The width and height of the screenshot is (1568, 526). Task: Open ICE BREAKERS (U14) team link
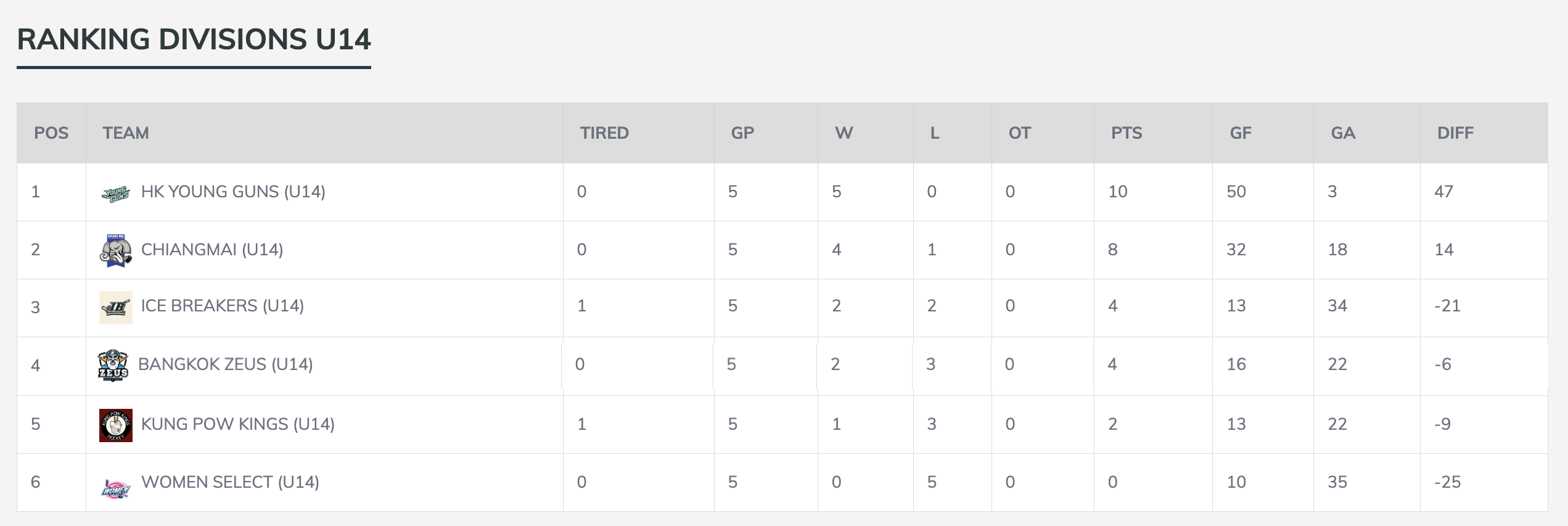click(222, 306)
